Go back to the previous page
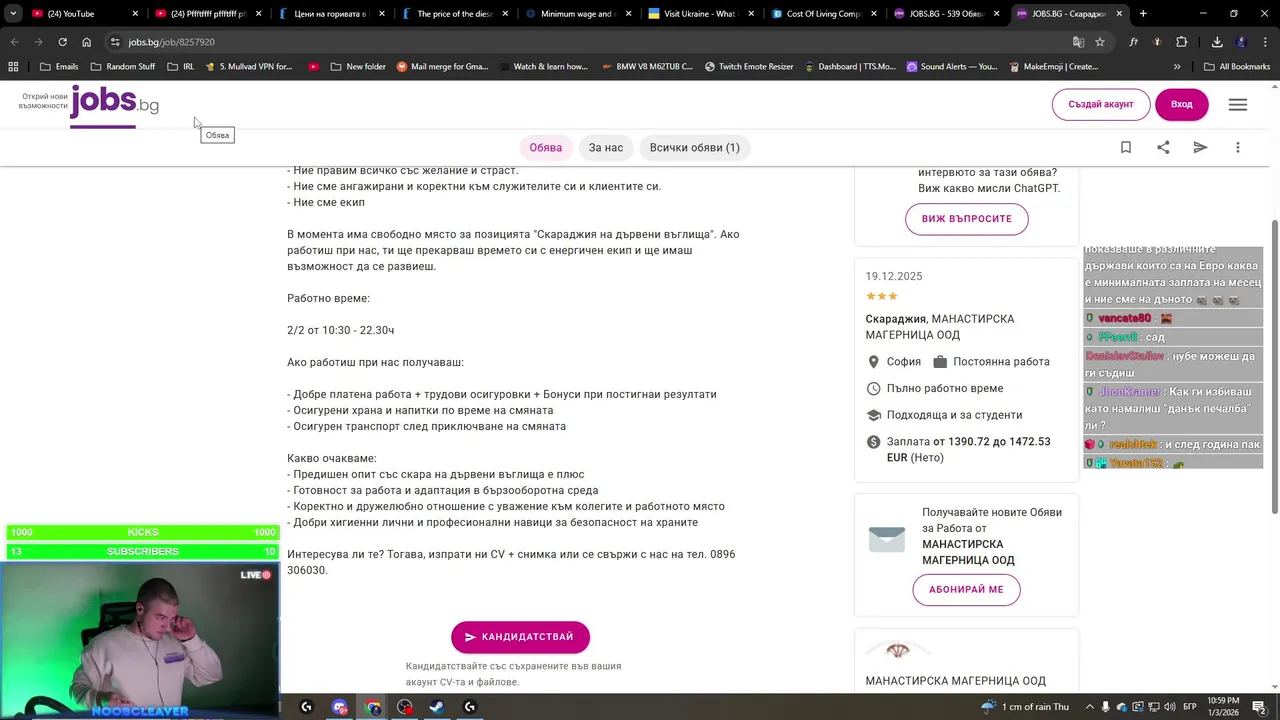Viewport: 1280px width, 720px height. (x=14, y=42)
